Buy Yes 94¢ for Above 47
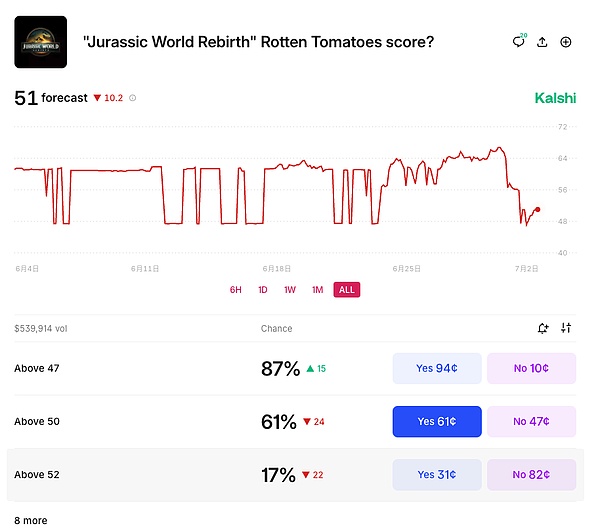The width and height of the screenshot is (600, 532). [437, 368]
